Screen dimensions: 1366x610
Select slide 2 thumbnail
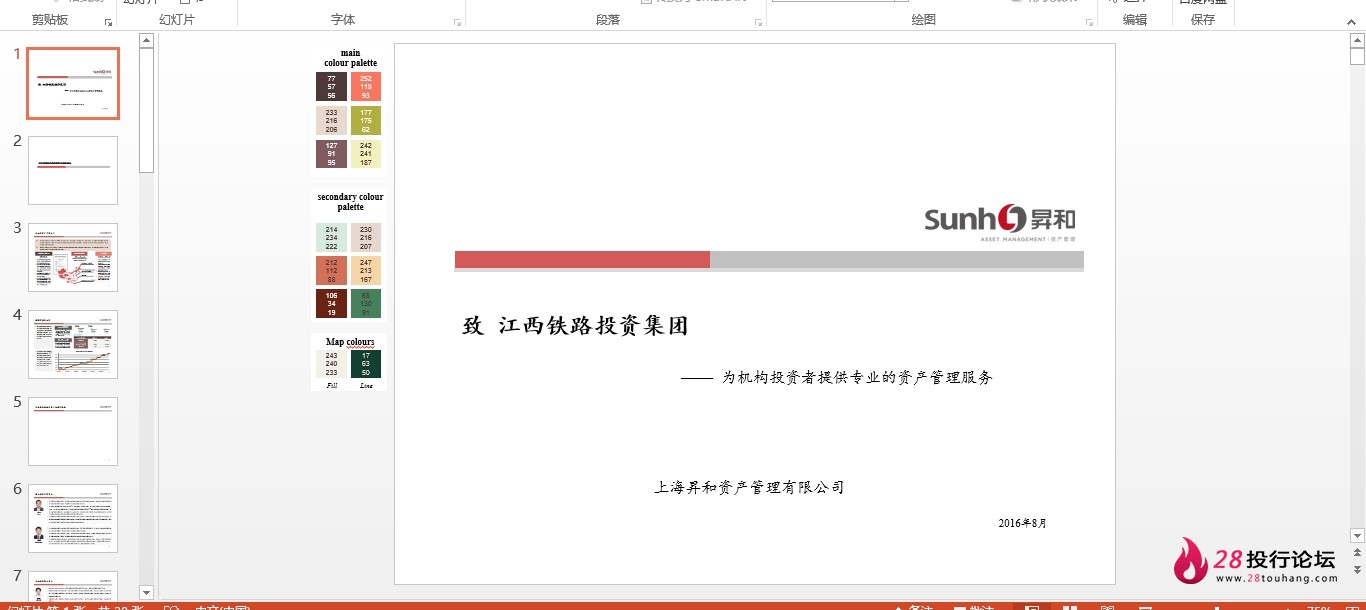(x=73, y=170)
